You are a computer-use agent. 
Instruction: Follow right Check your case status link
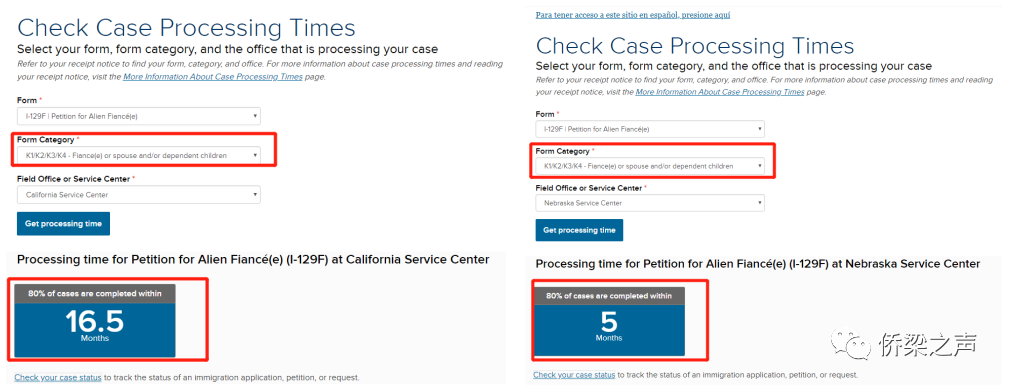[574, 375]
